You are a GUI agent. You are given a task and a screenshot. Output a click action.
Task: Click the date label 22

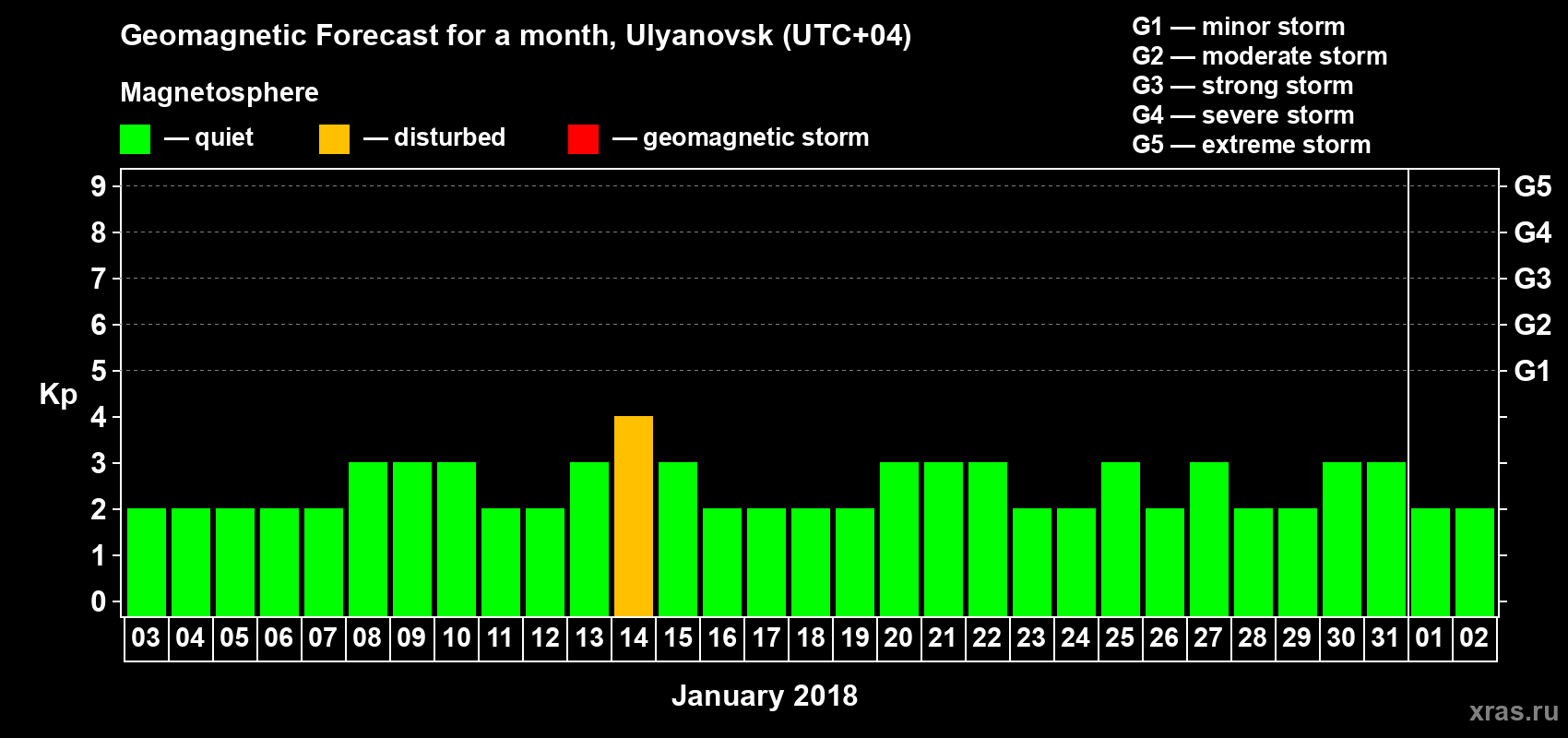coord(987,637)
